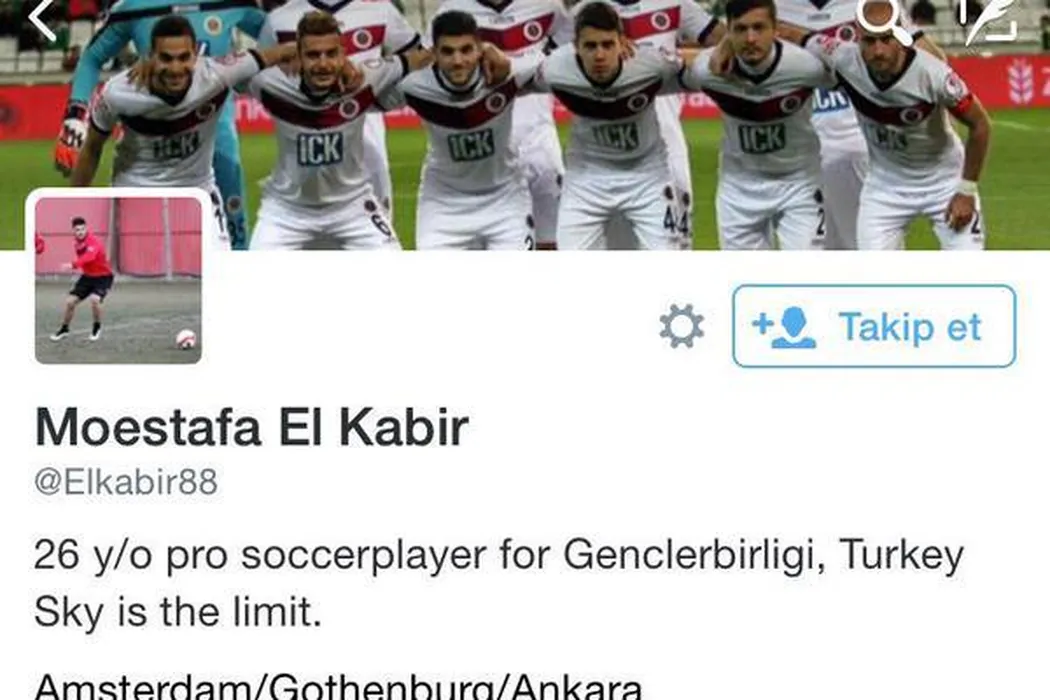Compose a new tweet with quill icon
1050x700 pixels.
click(x=990, y=19)
